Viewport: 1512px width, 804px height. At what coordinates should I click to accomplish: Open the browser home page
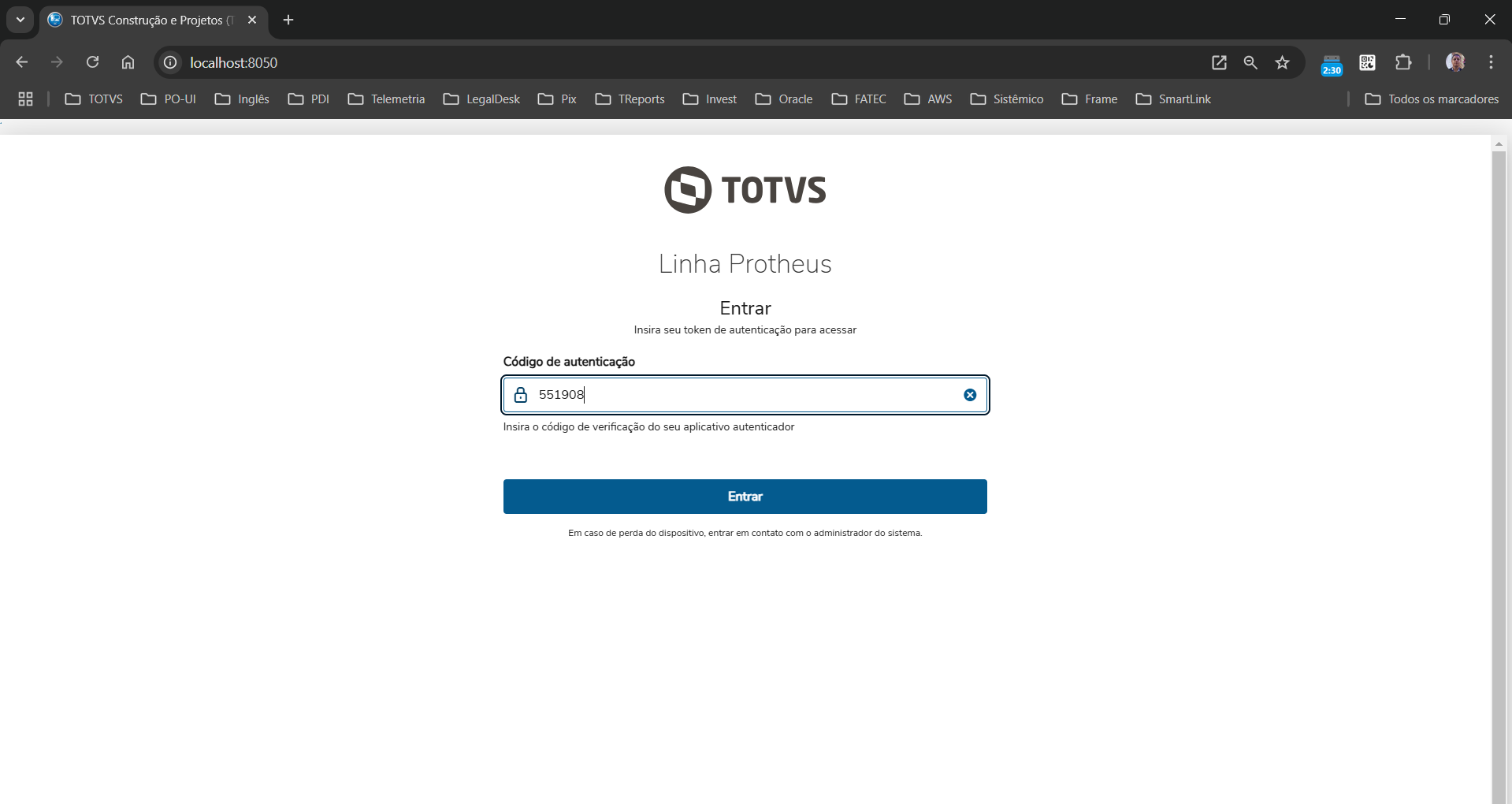click(128, 62)
